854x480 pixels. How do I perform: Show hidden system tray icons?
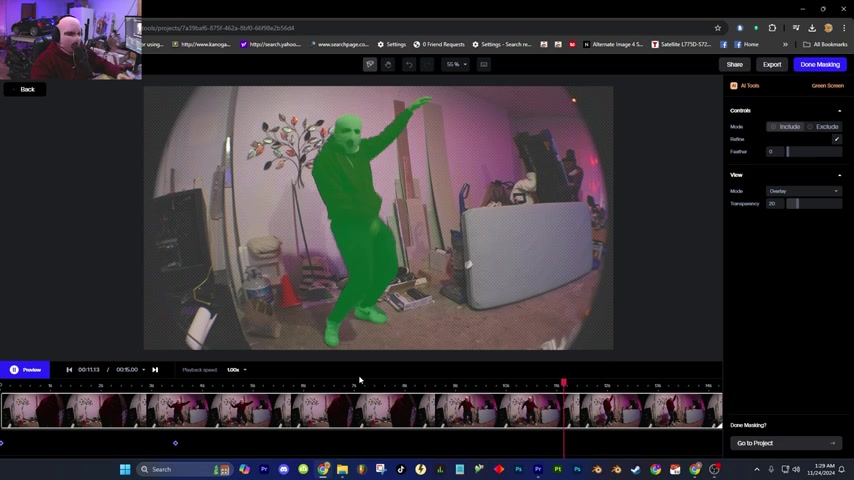click(x=757, y=469)
